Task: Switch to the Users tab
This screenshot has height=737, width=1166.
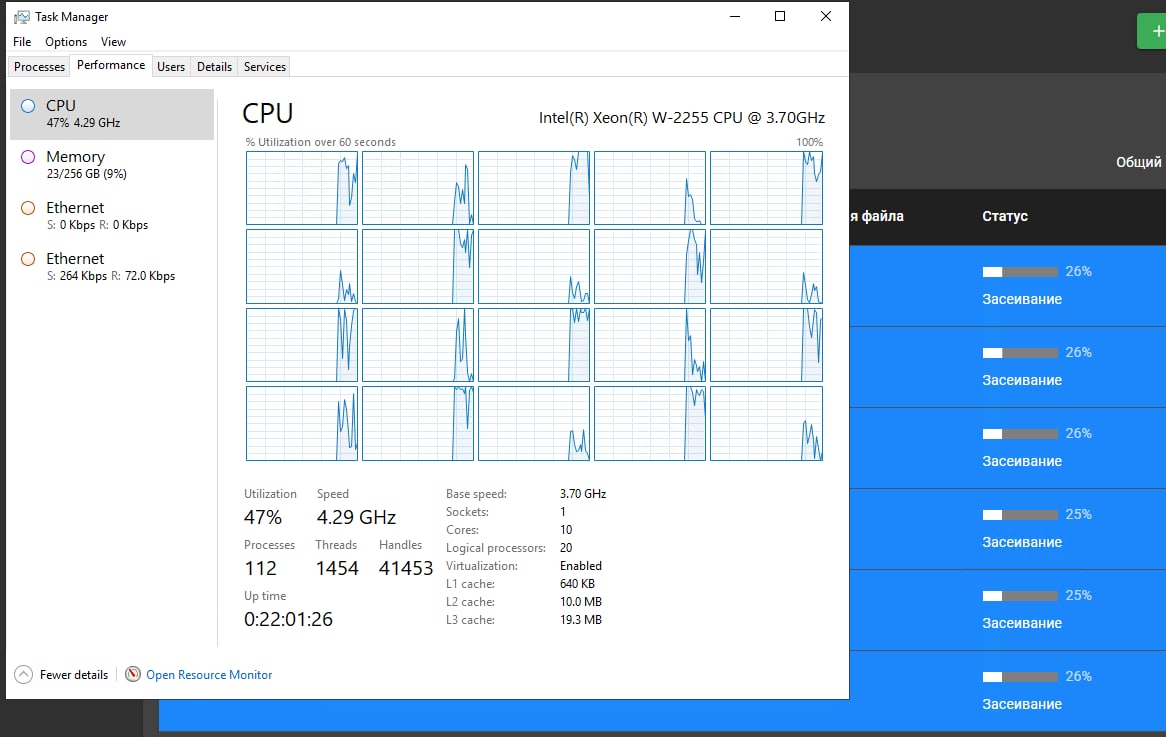Action: [x=171, y=67]
